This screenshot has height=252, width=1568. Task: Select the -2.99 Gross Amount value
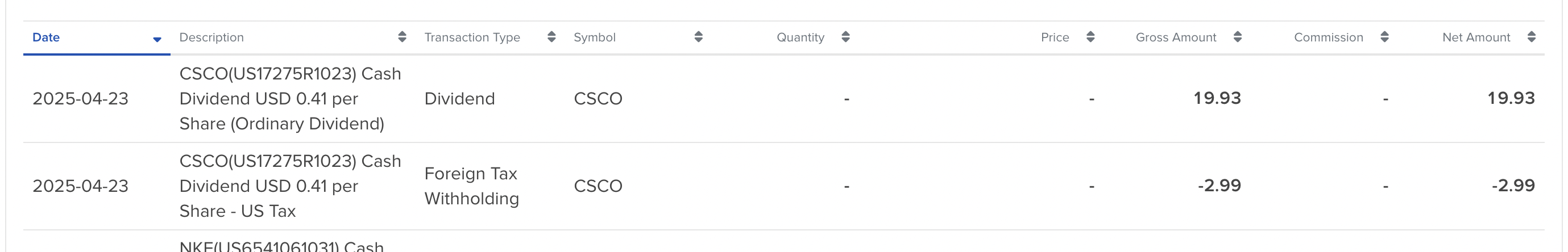(1219, 186)
